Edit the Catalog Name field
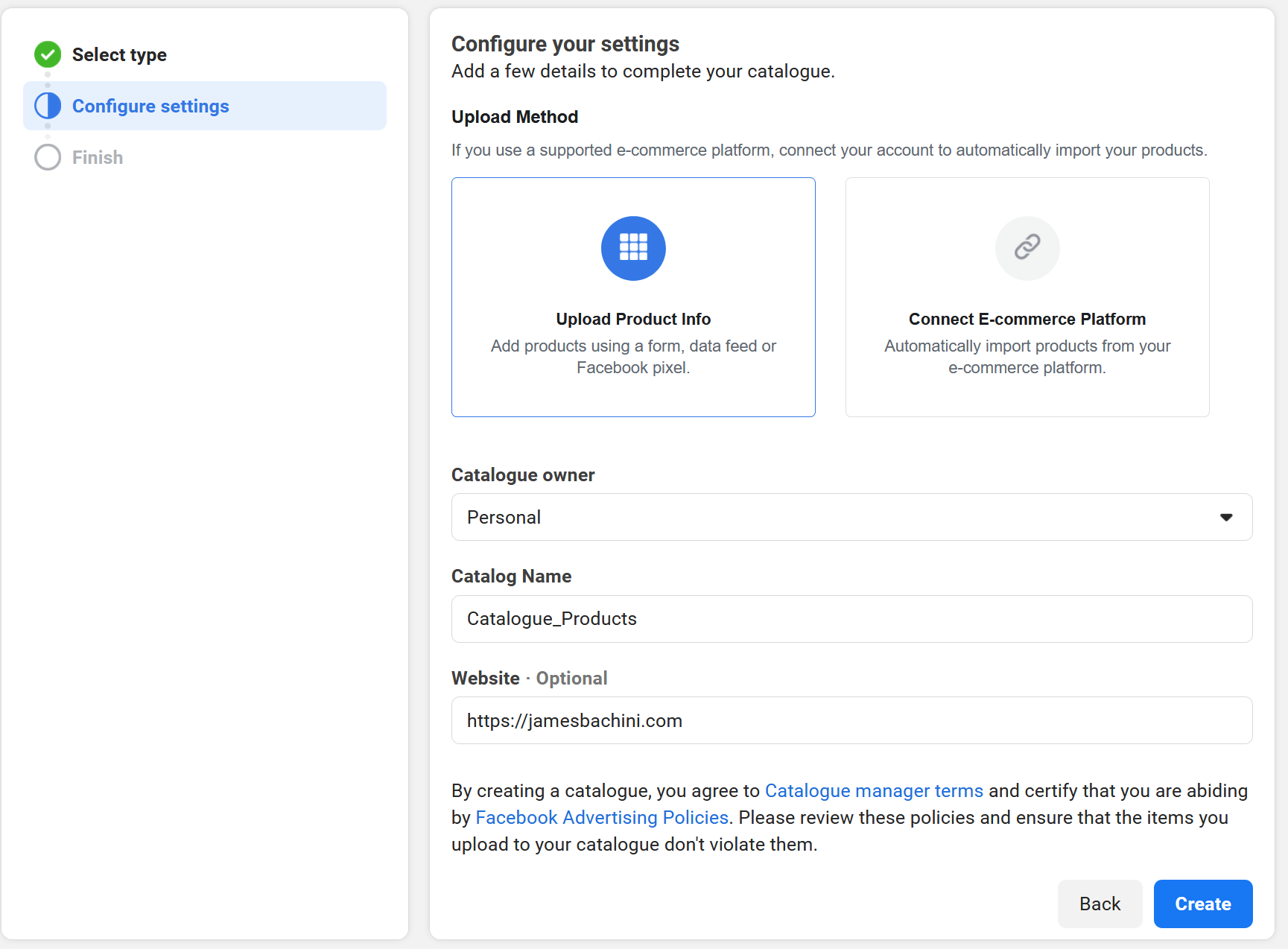 (851, 618)
